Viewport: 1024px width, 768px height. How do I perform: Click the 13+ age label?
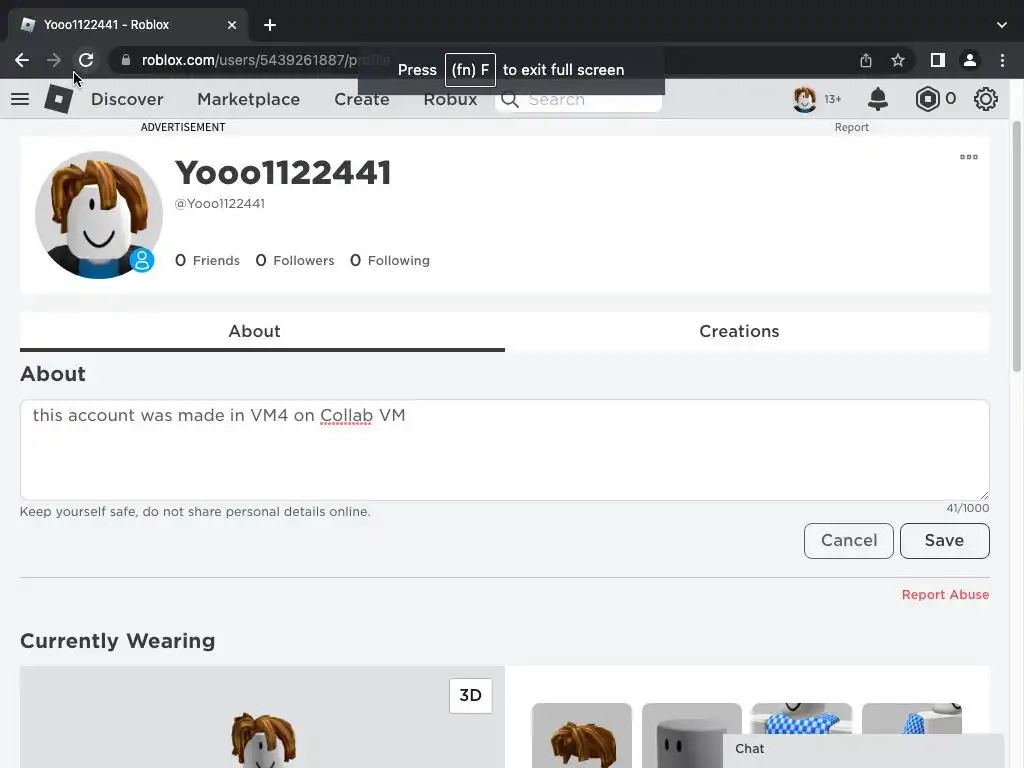tap(833, 99)
